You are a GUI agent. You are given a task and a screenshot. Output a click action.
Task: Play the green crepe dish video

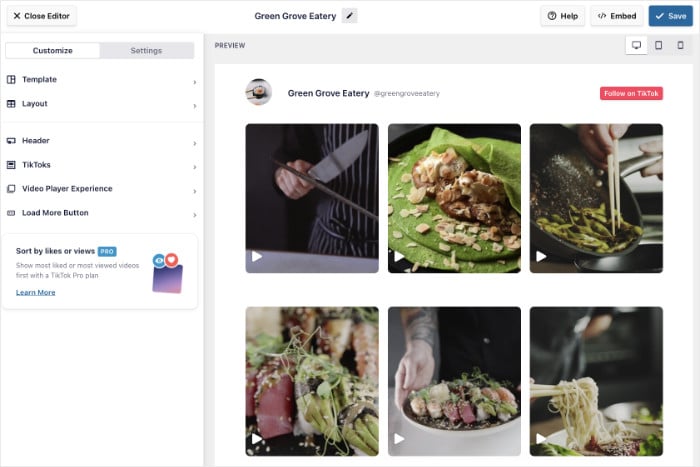pyautogui.click(x=399, y=256)
